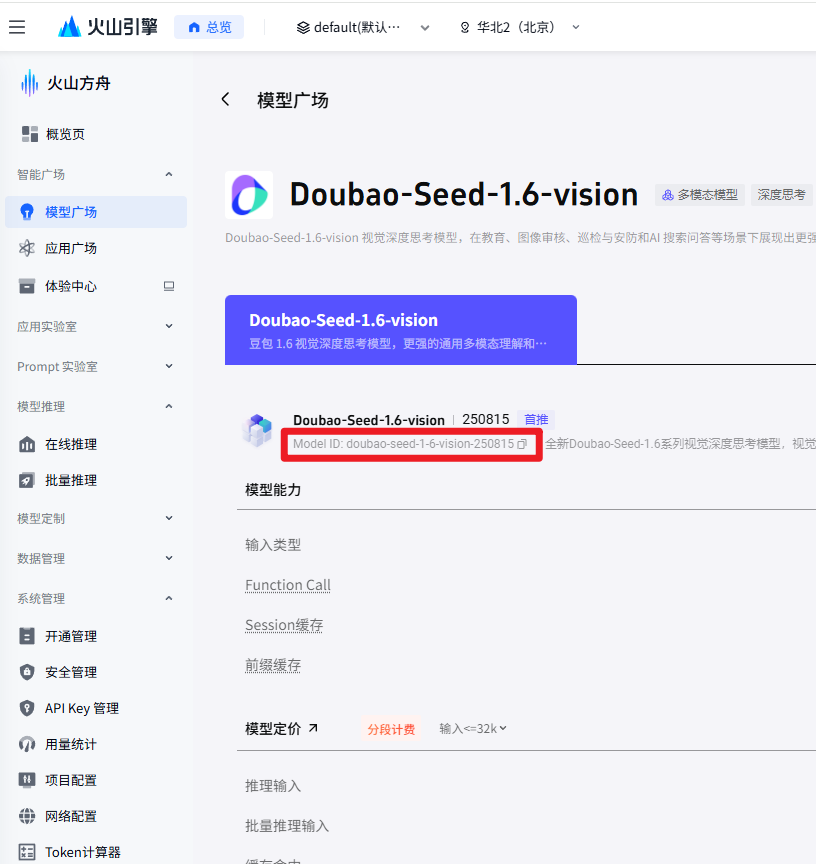This screenshot has height=864, width=816.
Task: Click the Function Call capability link
Action: 288,585
